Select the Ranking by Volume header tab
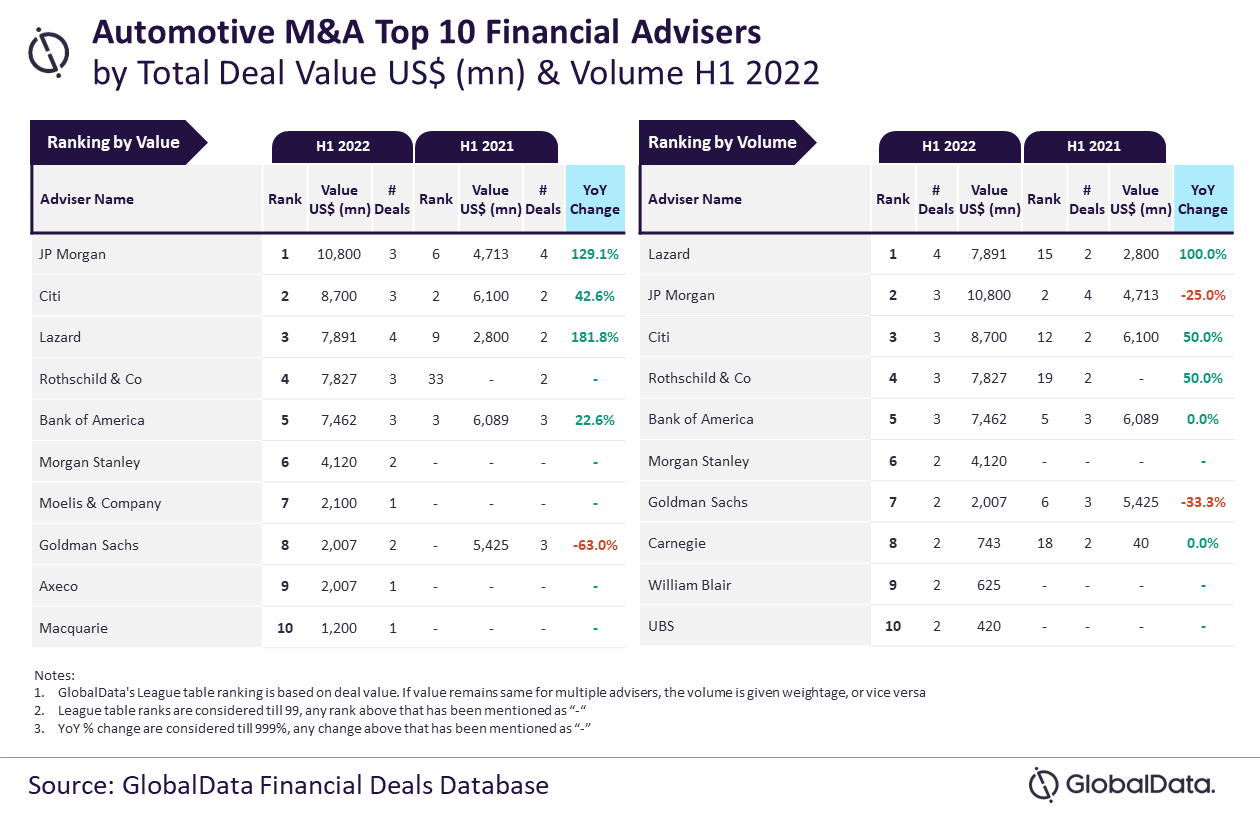This screenshot has height=816, width=1260. click(x=726, y=142)
